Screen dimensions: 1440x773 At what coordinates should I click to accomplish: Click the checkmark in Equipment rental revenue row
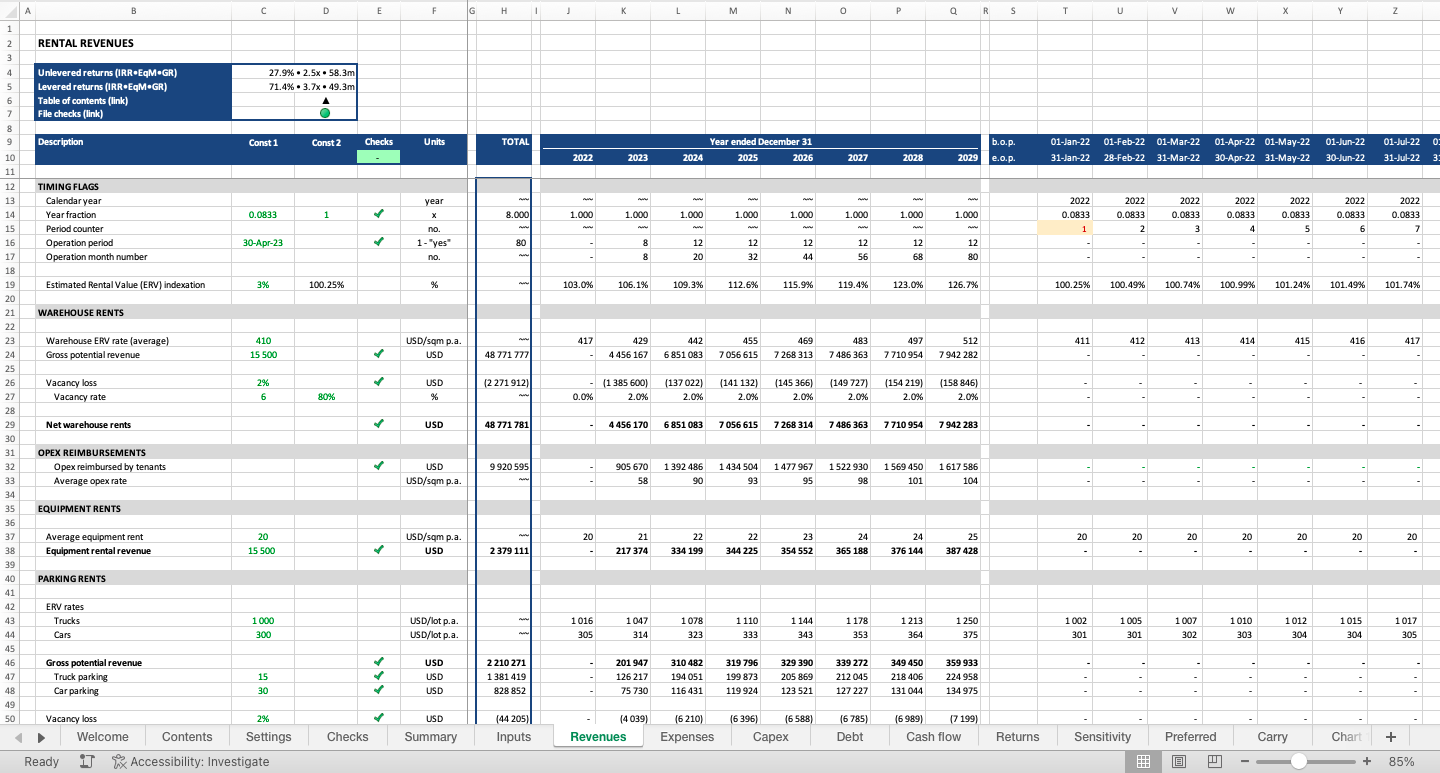379,550
